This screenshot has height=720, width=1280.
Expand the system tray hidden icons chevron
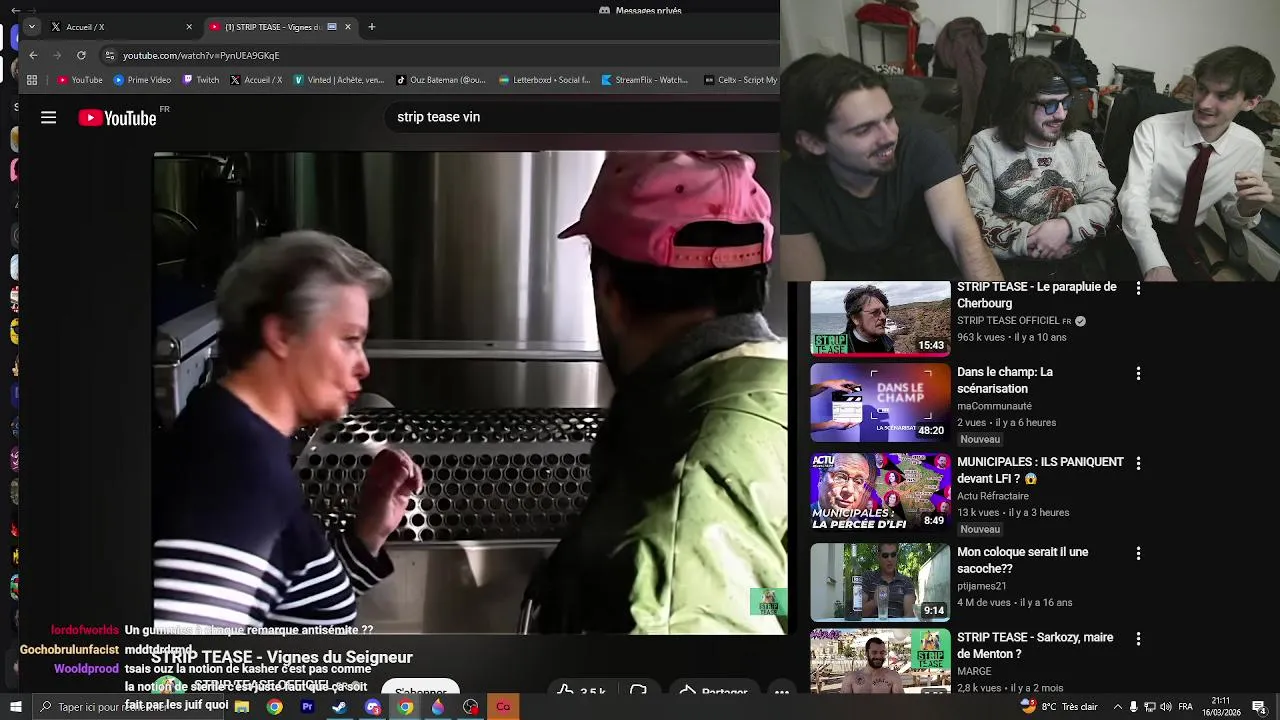(1117, 707)
